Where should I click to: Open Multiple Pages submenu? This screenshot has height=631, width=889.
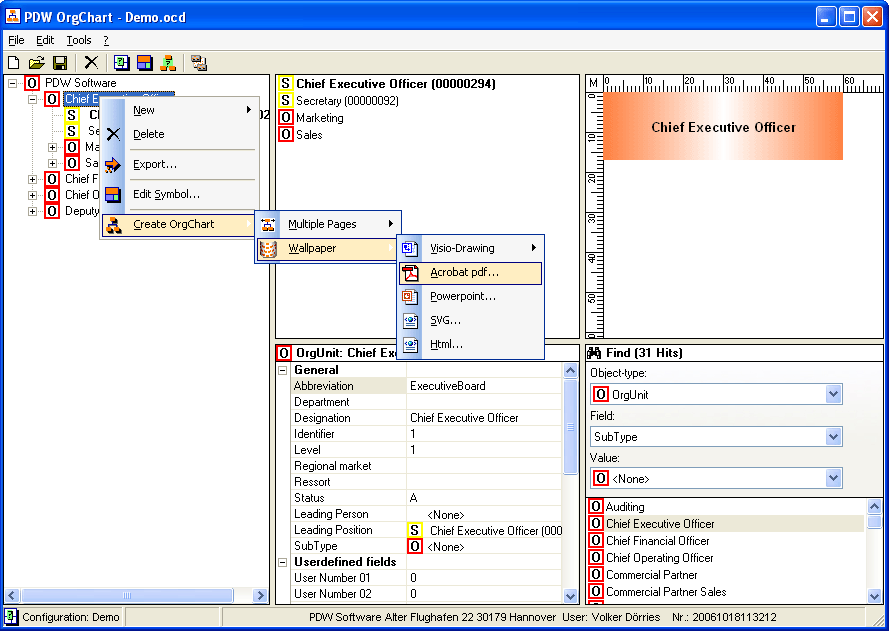point(322,224)
